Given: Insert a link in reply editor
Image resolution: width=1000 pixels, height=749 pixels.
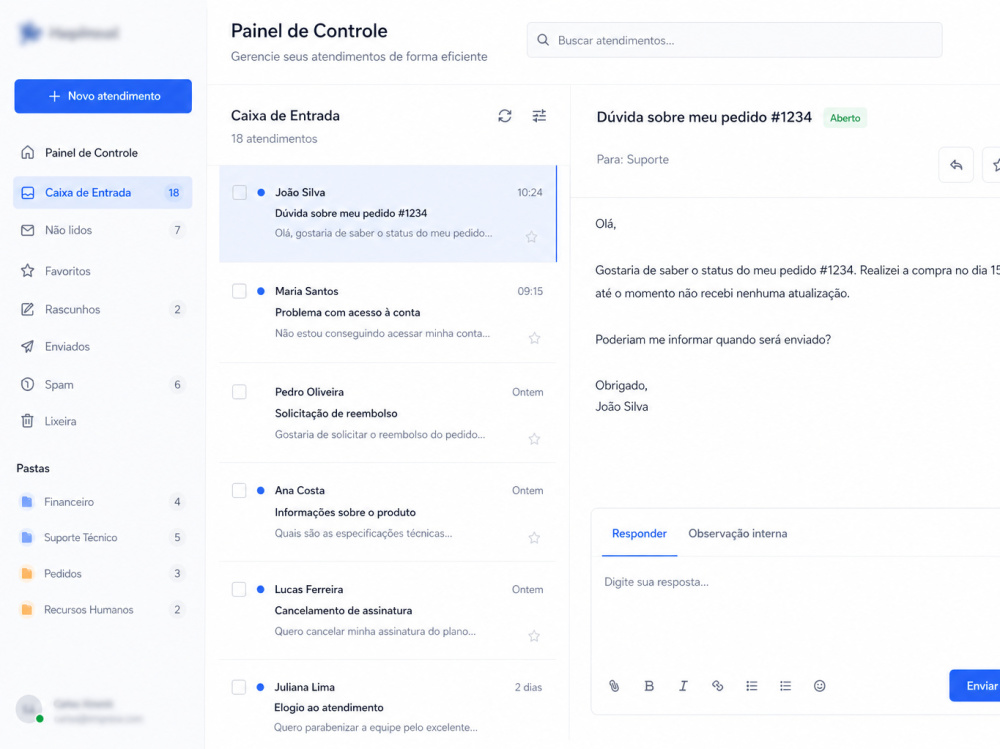Looking at the screenshot, I should [717, 686].
